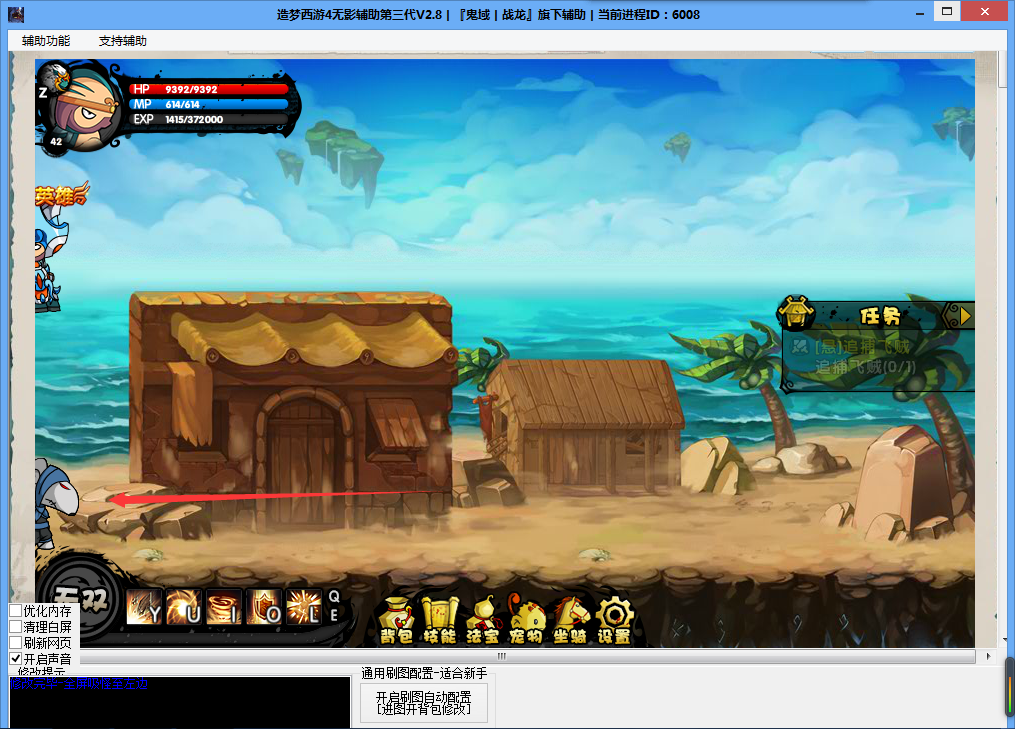Click the player character portrait

85,108
